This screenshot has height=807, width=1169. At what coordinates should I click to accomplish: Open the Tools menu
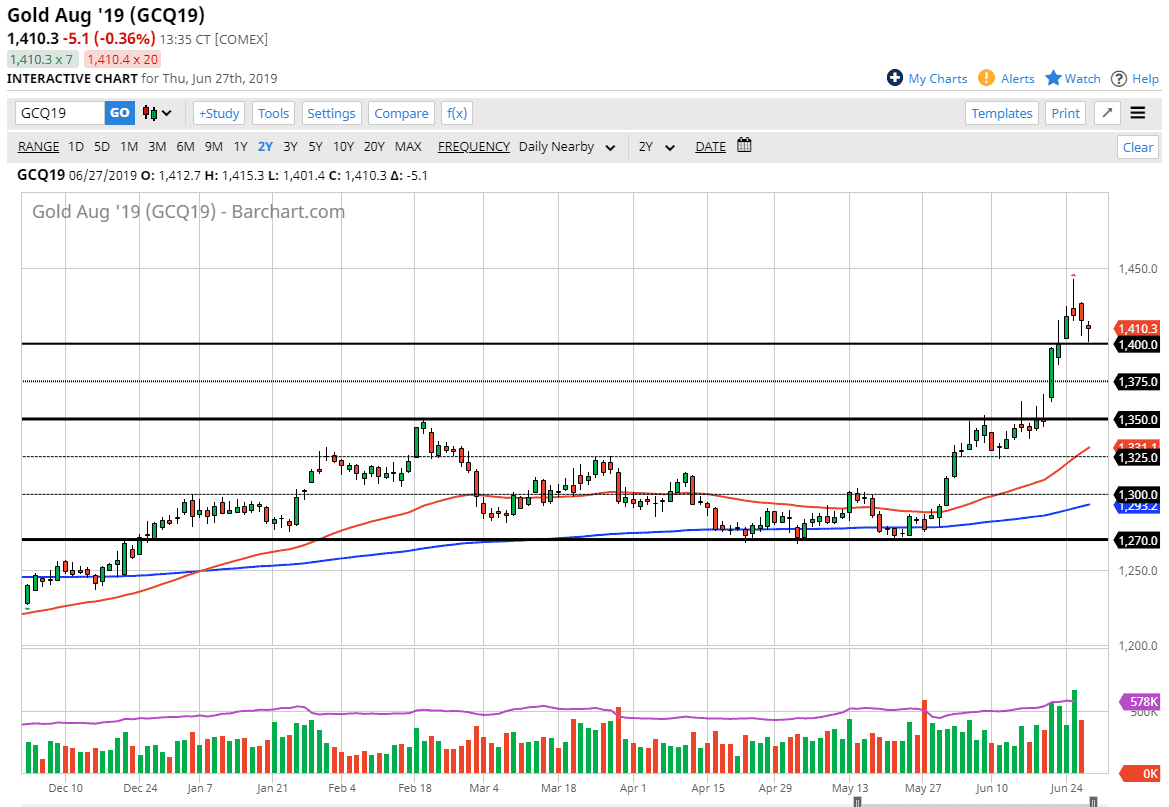click(273, 113)
